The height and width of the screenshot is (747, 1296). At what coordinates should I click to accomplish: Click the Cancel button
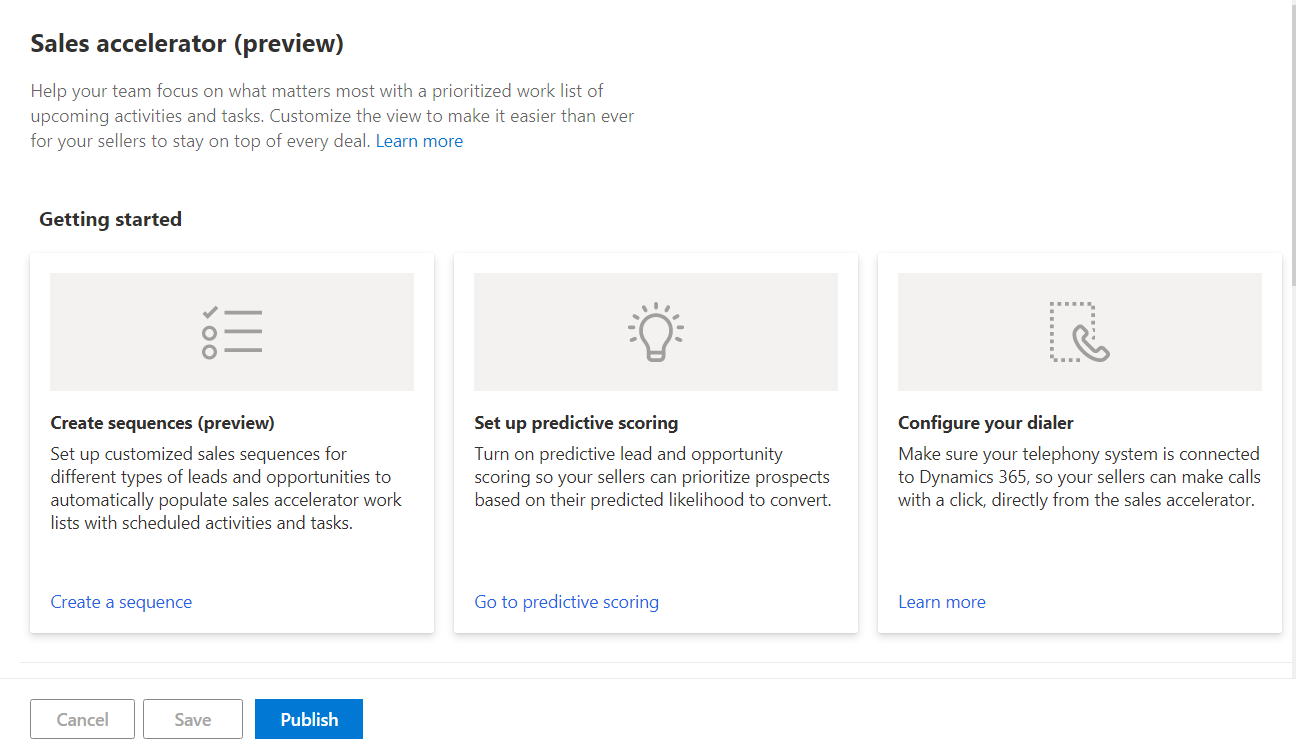[82, 718]
